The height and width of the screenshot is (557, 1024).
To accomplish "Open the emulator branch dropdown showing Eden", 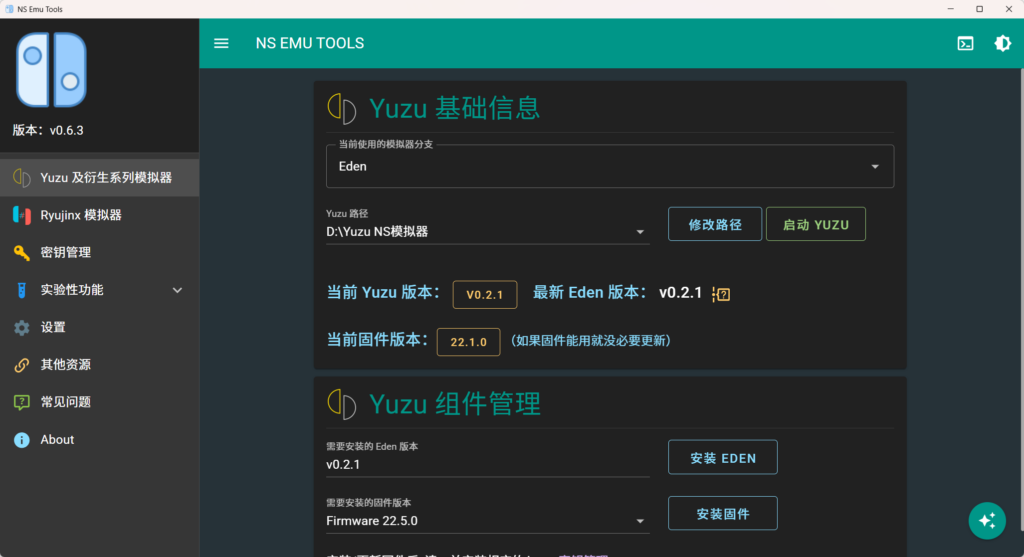I will [x=610, y=167].
